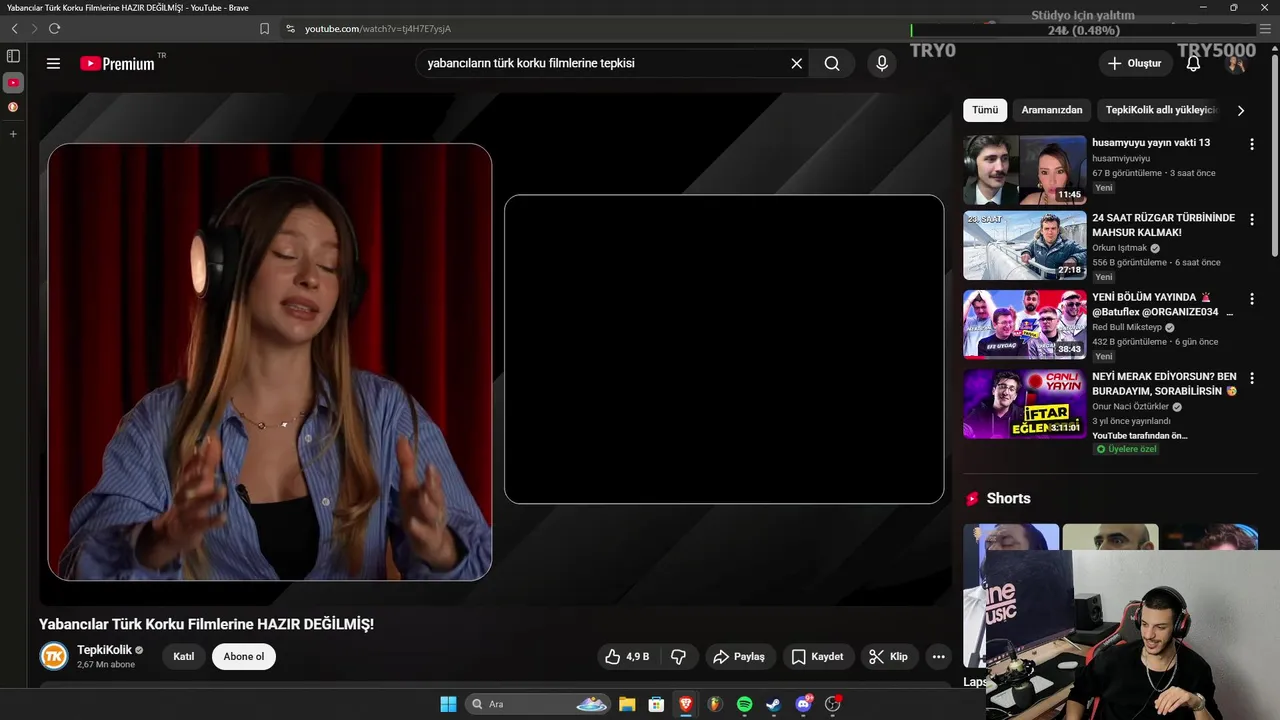This screenshot has width=1280, height=720.
Task: Open File Explorer from taskbar
Action: coord(627,704)
